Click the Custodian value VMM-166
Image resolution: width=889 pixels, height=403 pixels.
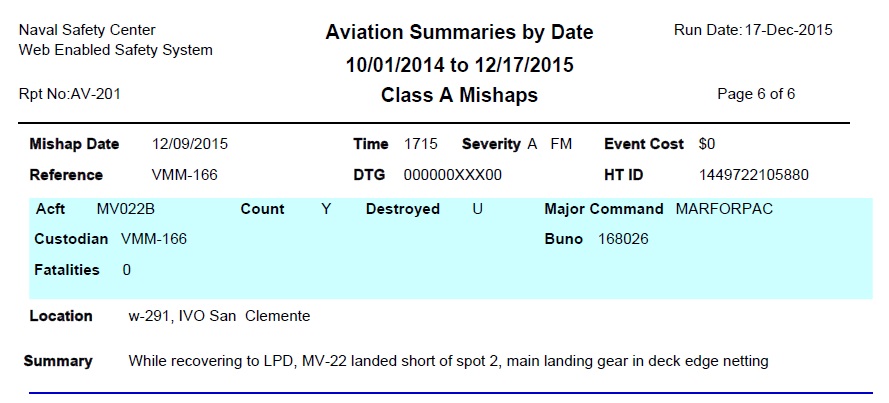pos(154,239)
